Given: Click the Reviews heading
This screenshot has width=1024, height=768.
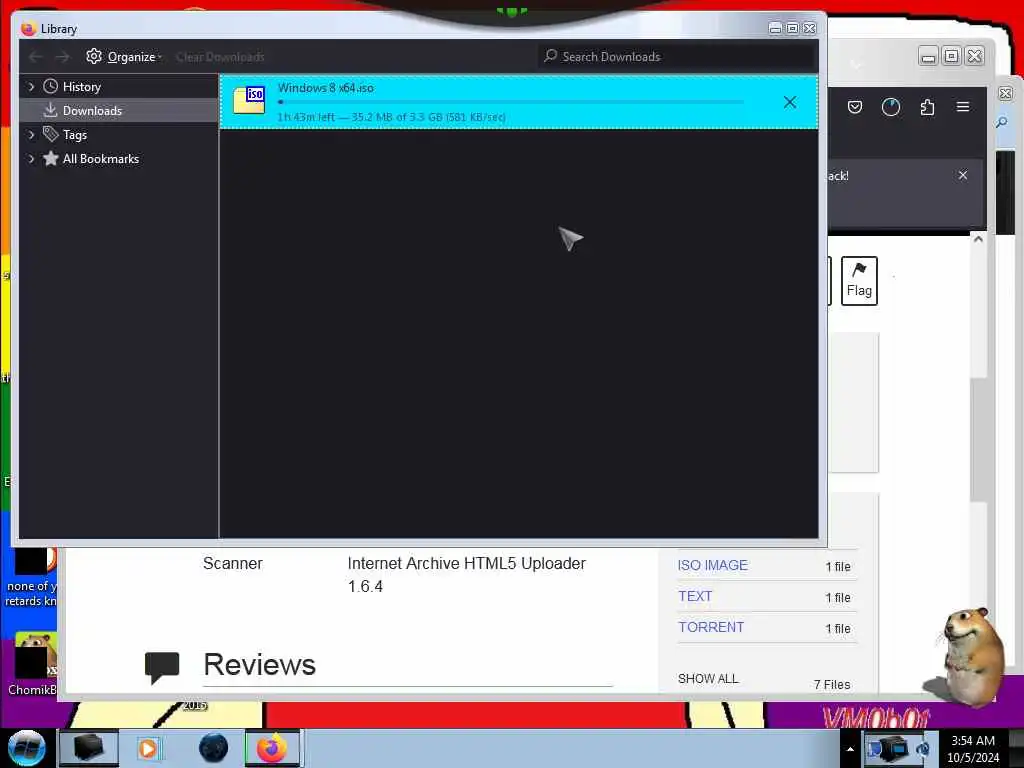Looking at the screenshot, I should click(259, 665).
